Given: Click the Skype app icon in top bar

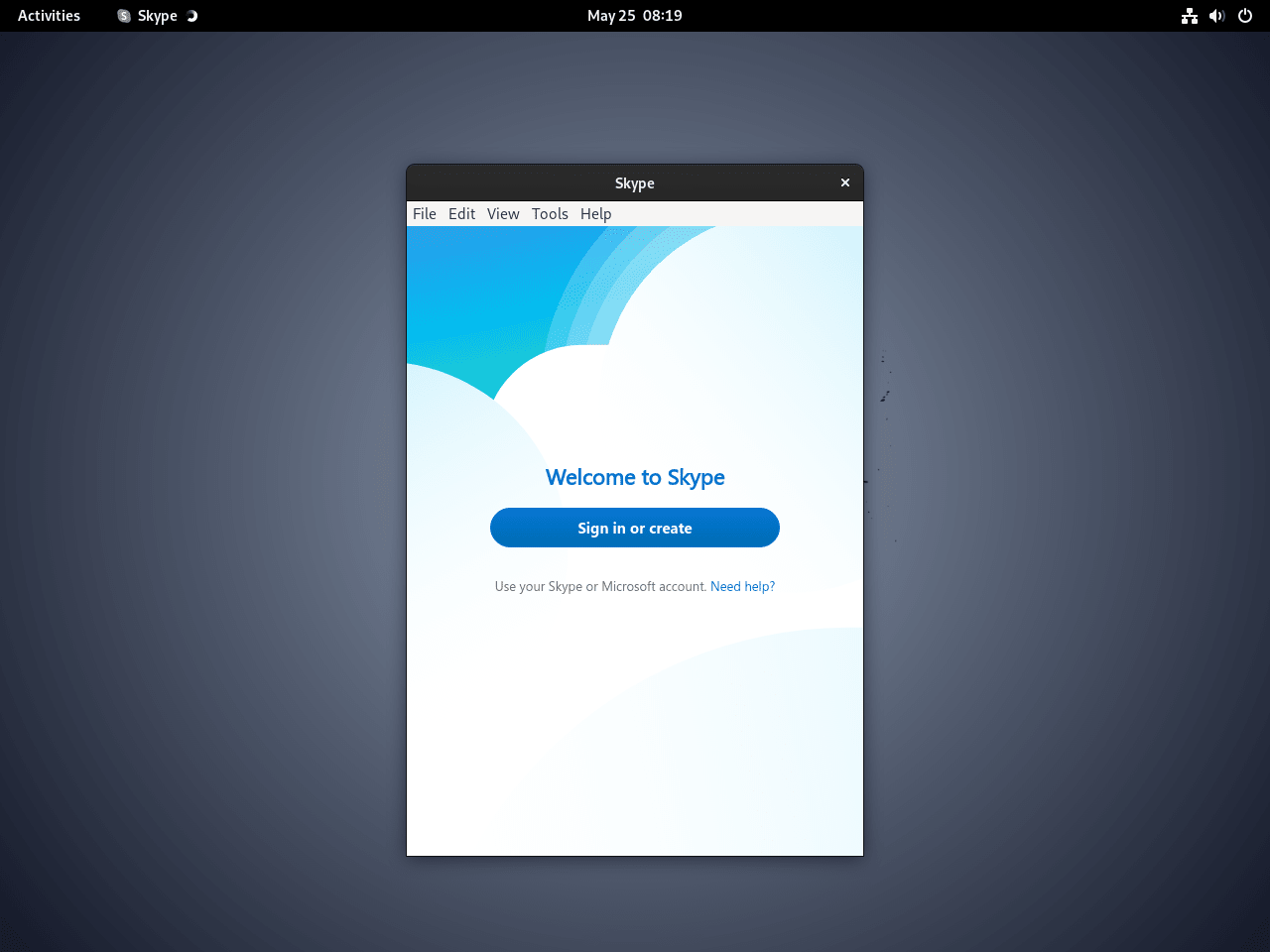Looking at the screenshot, I should click(x=124, y=16).
